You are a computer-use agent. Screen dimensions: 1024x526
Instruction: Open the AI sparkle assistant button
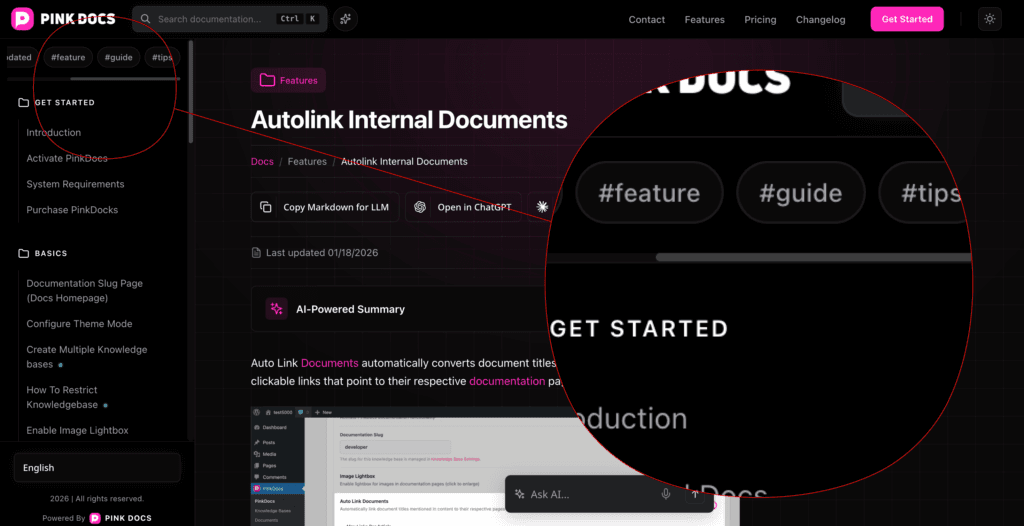coord(345,19)
